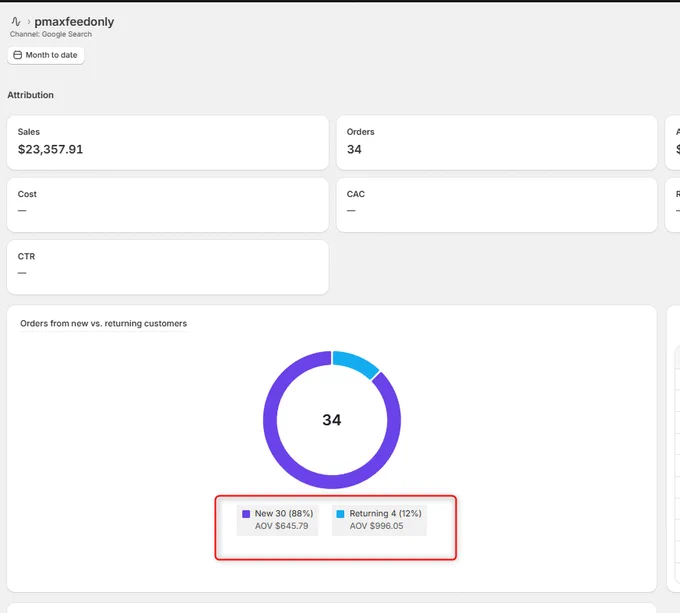This screenshot has height=613, width=680.
Task: Click the AOV $996.05 label
Action: [x=376, y=526]
